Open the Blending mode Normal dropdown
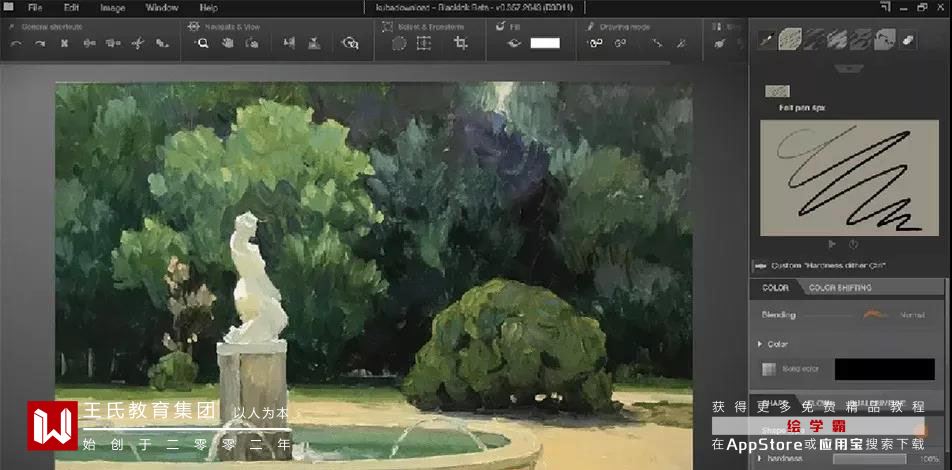Screen dimensions: 952x470 [894, 315]
